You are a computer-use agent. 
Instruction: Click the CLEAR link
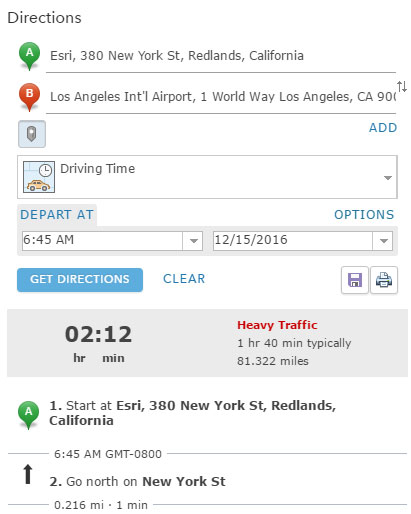[184, 279]
